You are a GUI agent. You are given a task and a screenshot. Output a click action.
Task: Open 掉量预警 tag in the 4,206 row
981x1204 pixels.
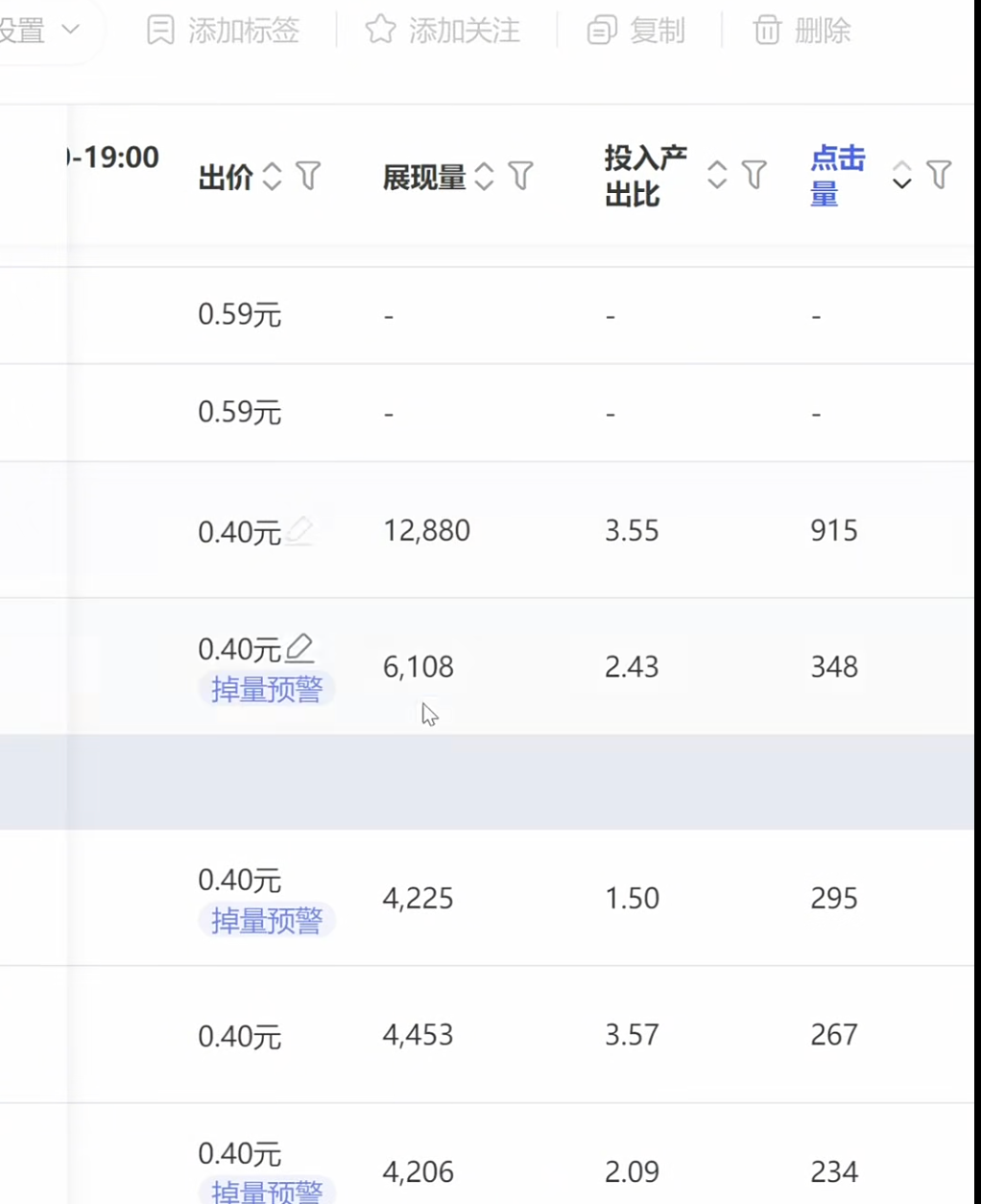267,1191
